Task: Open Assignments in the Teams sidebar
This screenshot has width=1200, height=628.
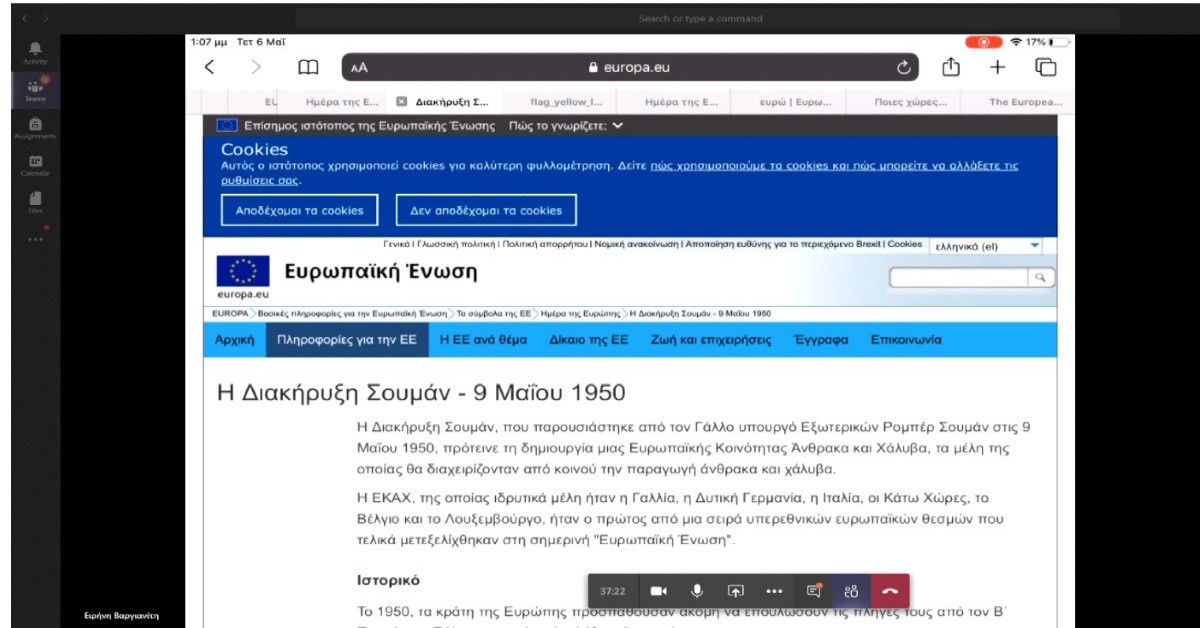Action: [36, 128]
